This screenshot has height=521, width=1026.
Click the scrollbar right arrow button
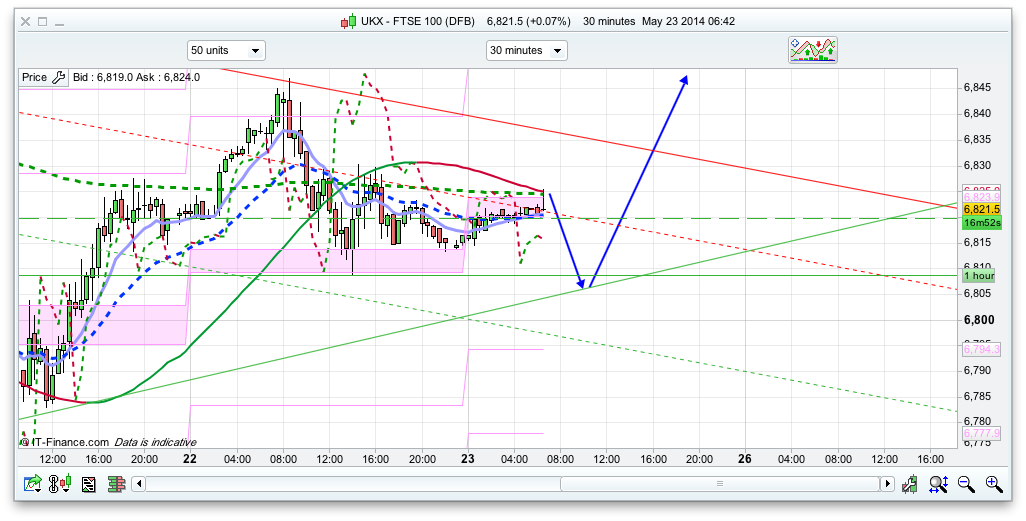click(x=886, y=484)
